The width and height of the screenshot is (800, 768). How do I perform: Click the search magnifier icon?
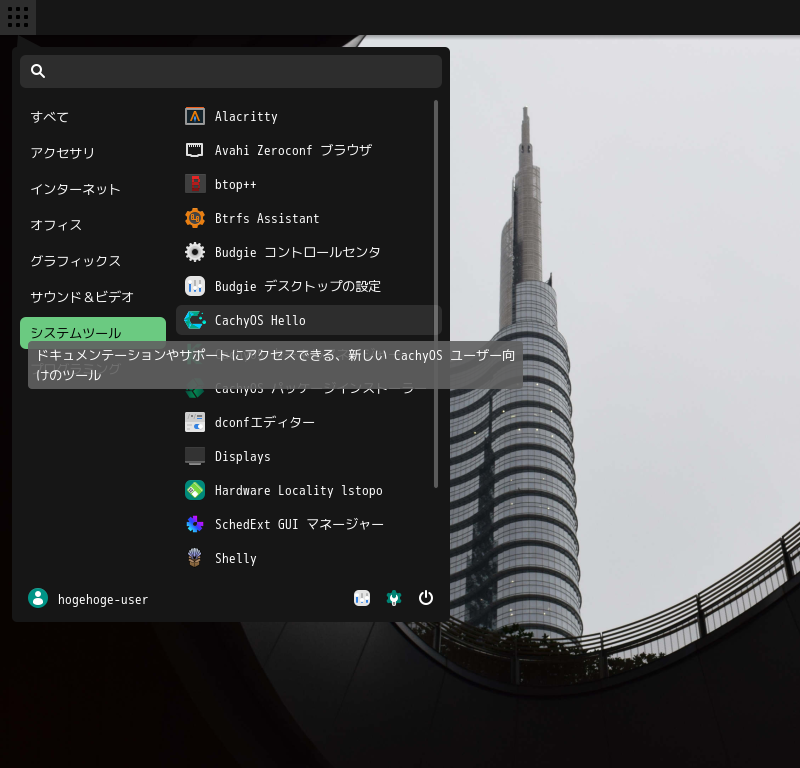pyautogui.click(x=38, y=71)
